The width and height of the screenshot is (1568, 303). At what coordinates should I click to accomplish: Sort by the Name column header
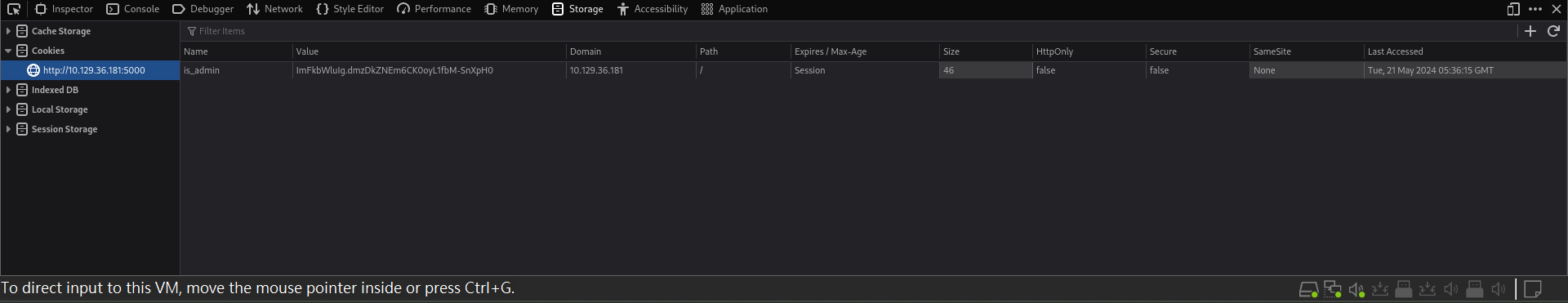tap(236, 51)
